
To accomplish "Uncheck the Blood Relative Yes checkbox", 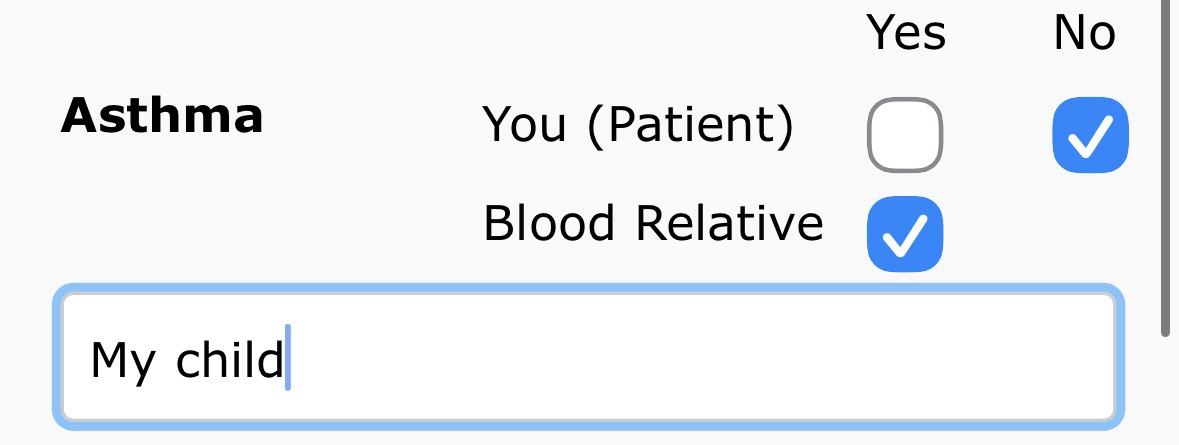I will point(904,234).
